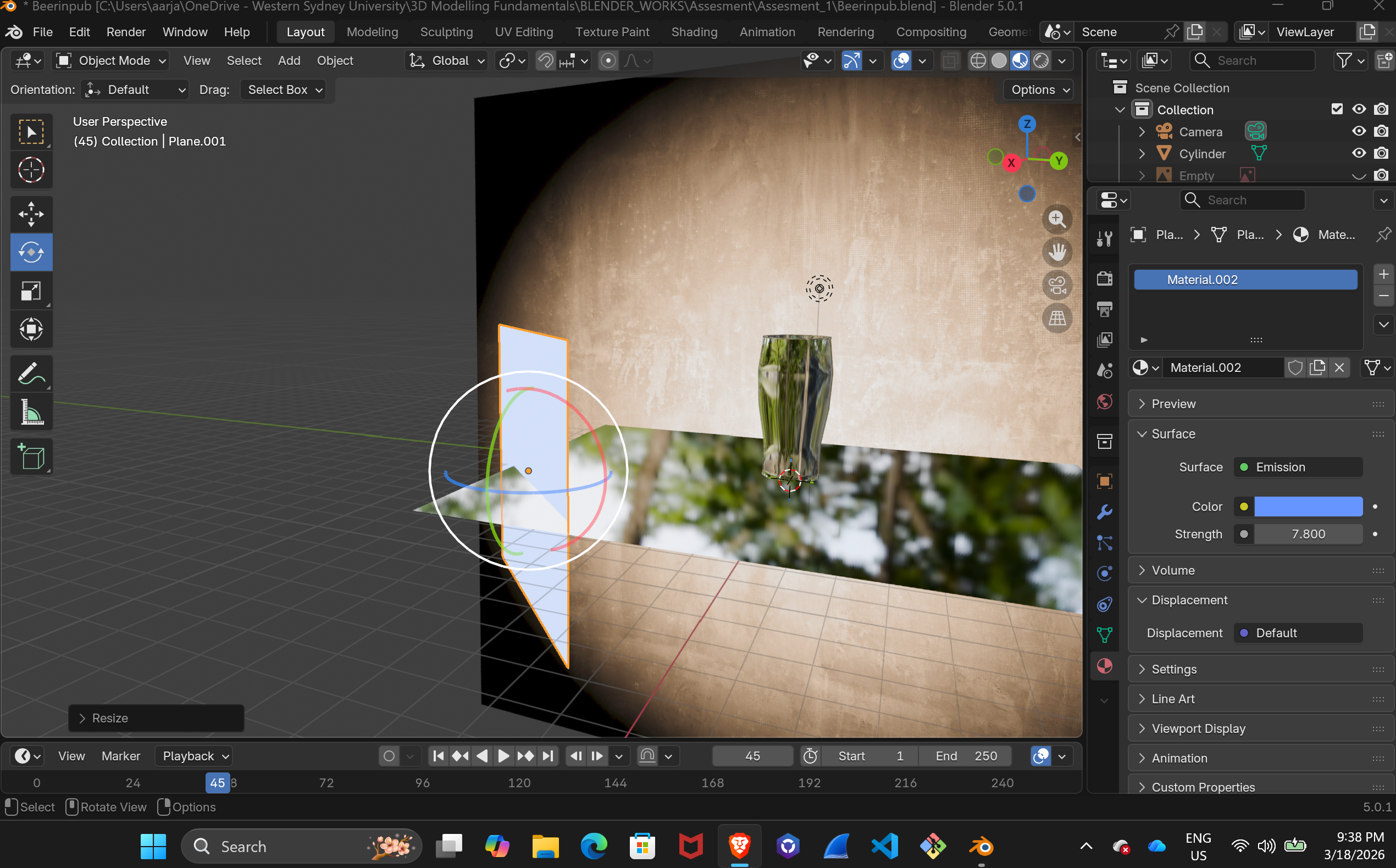This screenshot has height=868, width=1396.
Task: Select the Scale tool
Action: pyautogui.click(x=31, y=291)
